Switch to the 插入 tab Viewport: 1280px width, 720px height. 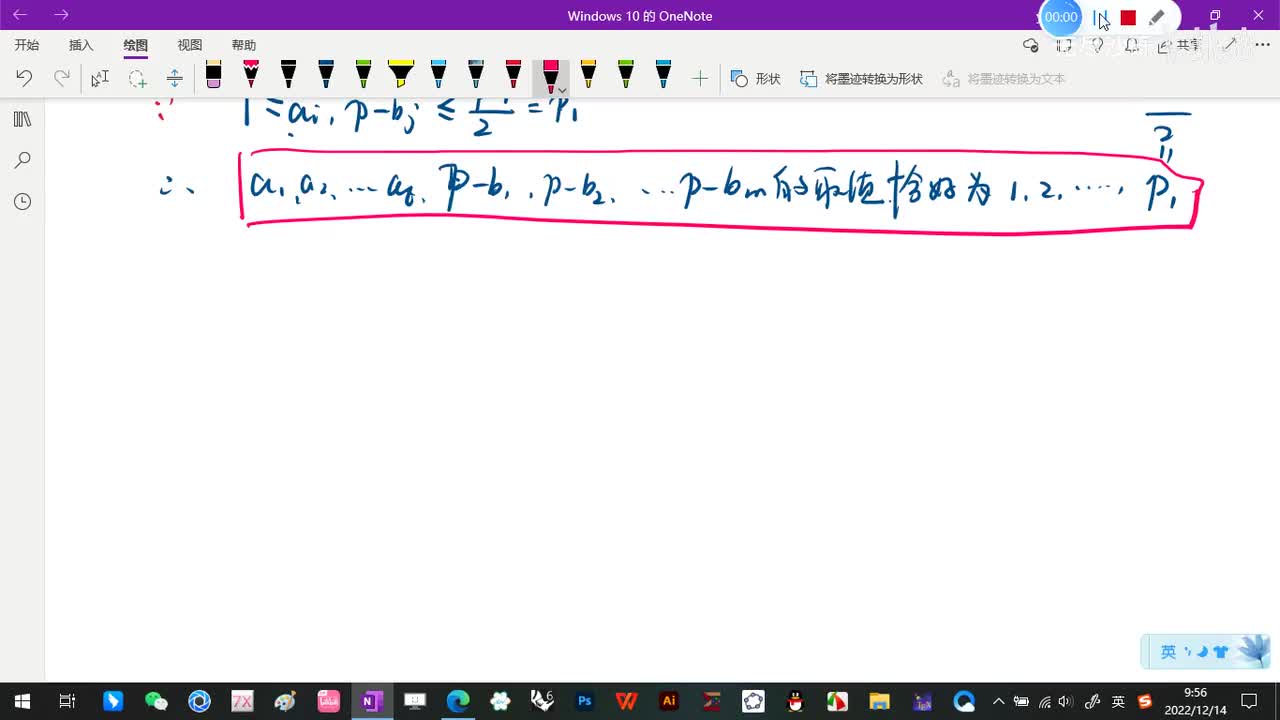pyautogui.click(x=81, y=45)
